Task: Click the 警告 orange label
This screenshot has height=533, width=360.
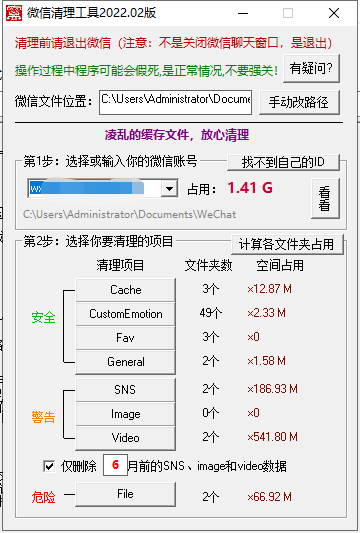Action: [x=43, y=417]
